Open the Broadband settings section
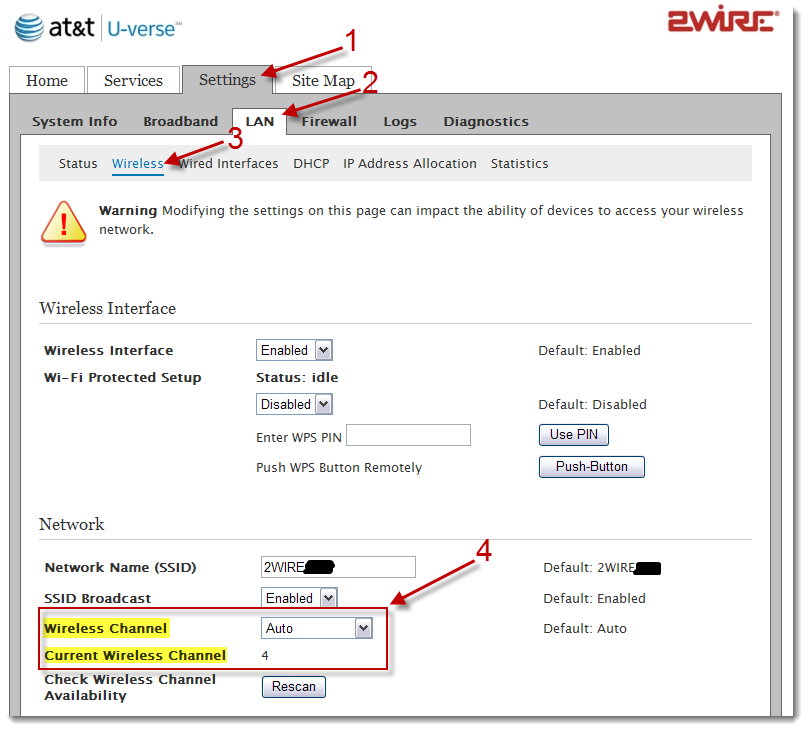Screen dimensions: 808x731 pos(180,122)
